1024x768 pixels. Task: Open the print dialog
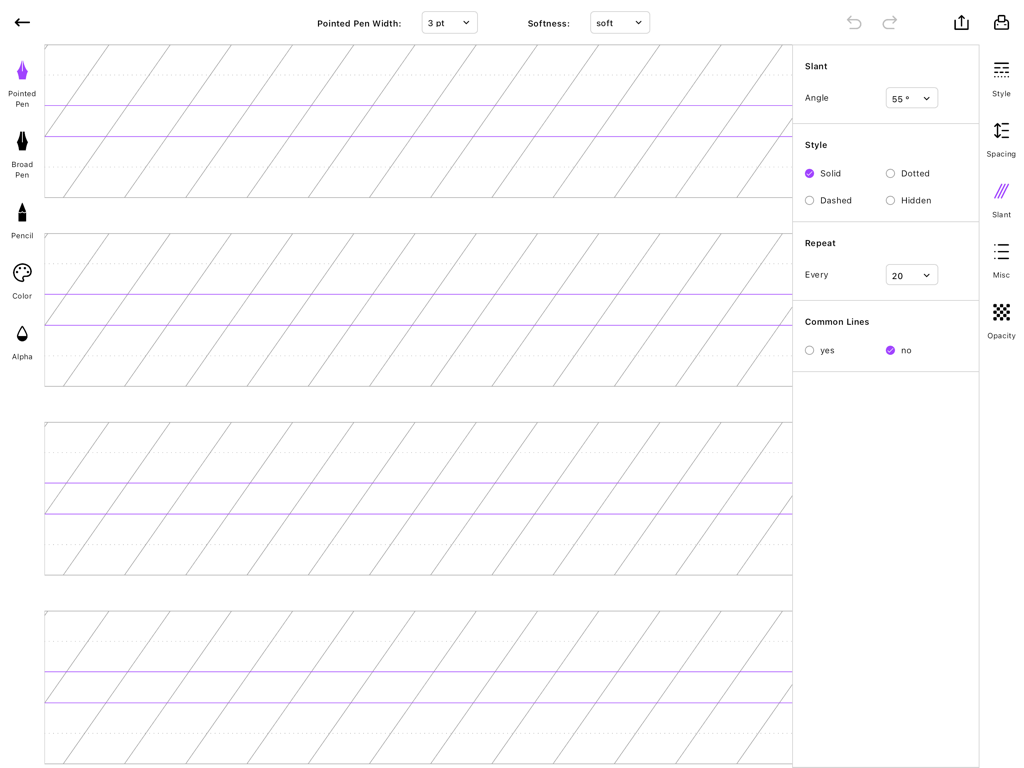pos(1001,22)
